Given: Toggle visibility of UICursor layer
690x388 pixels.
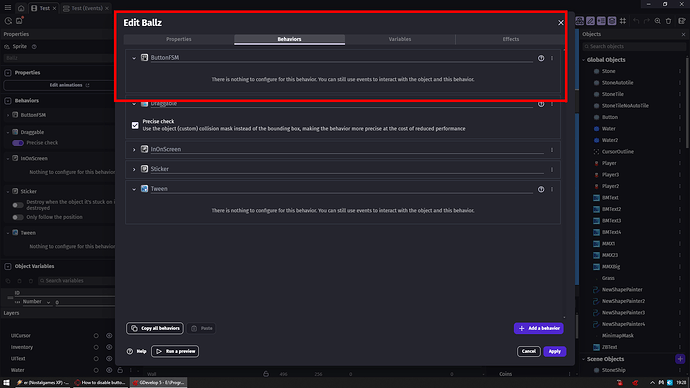Looking at the screenshot, I should 109,336.
